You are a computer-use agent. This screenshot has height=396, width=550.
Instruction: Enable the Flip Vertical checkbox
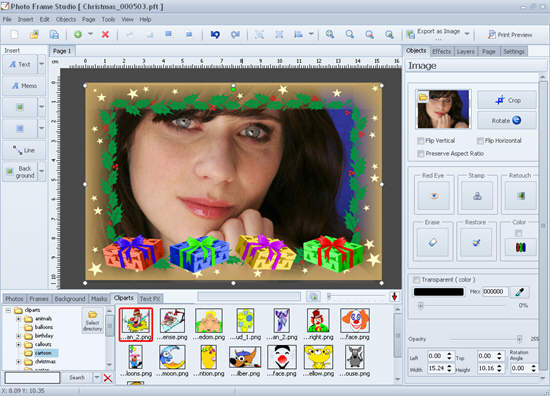coord(421,141)
